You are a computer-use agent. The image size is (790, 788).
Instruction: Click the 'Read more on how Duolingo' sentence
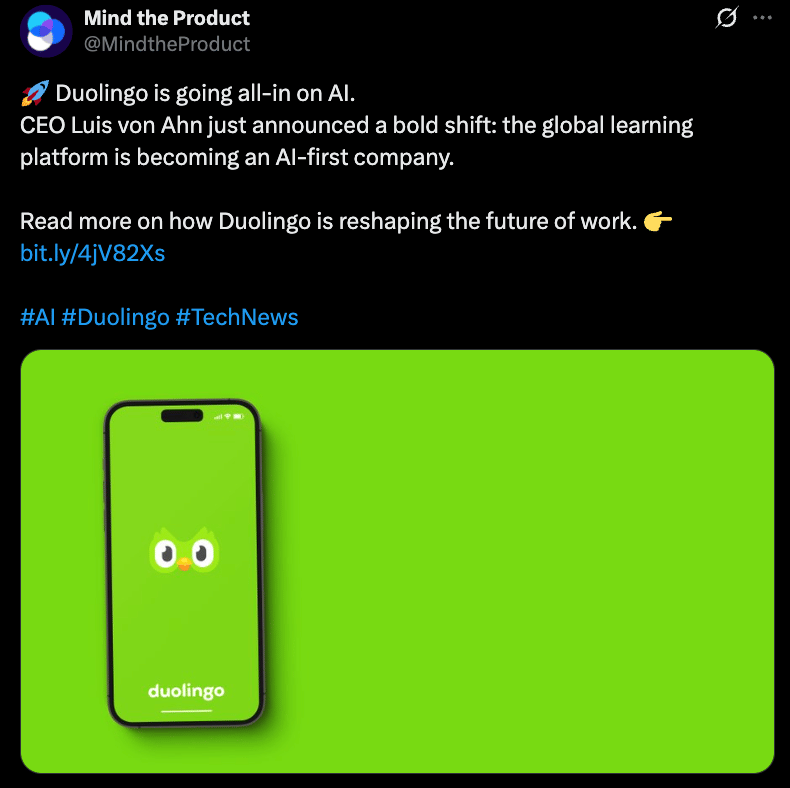pyautogui.click(x=329, y=221)
